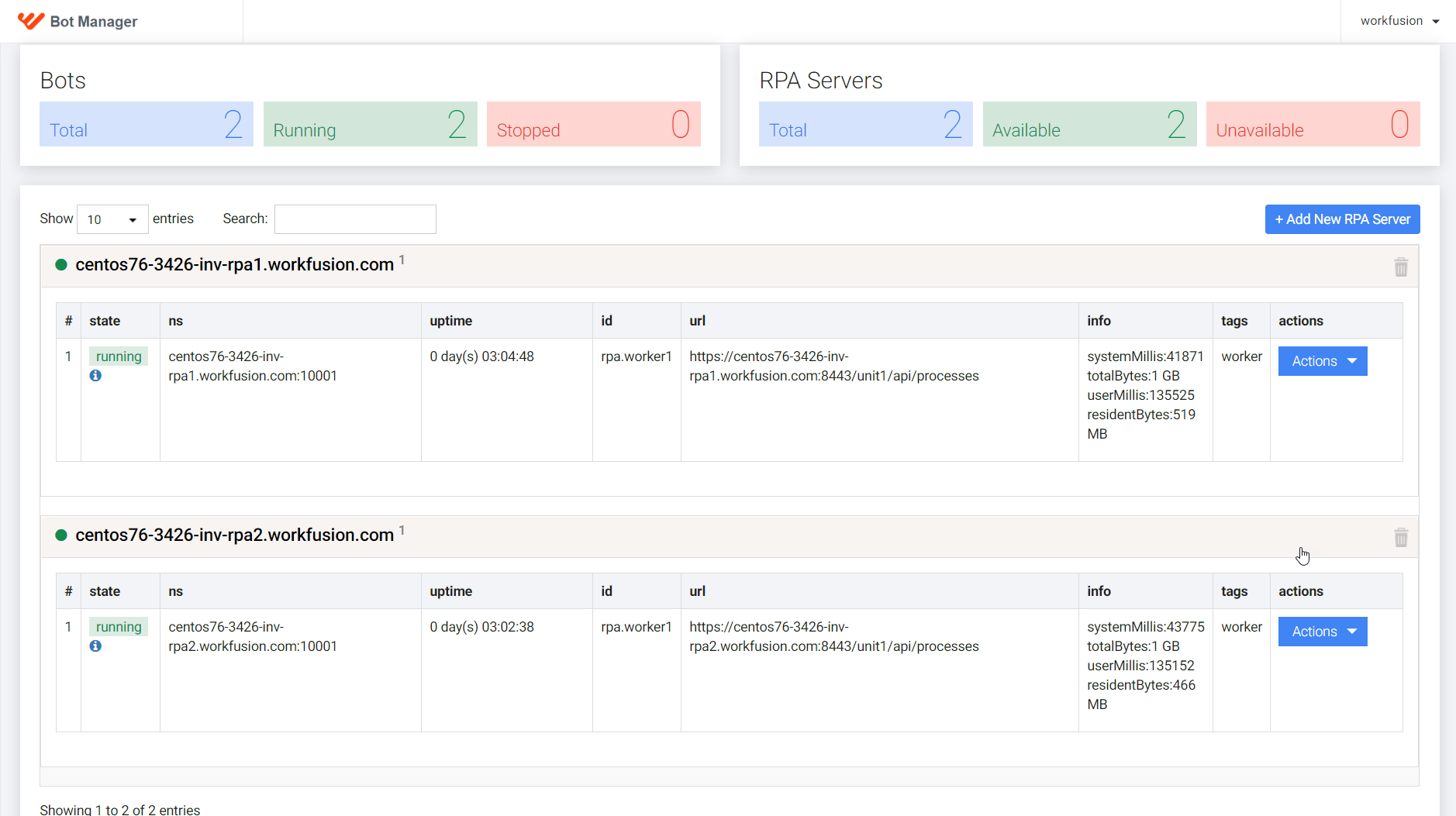Click Showing 1 to 2 entries text
Viewport: 1456px width, 816px height.
click(120, 810)
